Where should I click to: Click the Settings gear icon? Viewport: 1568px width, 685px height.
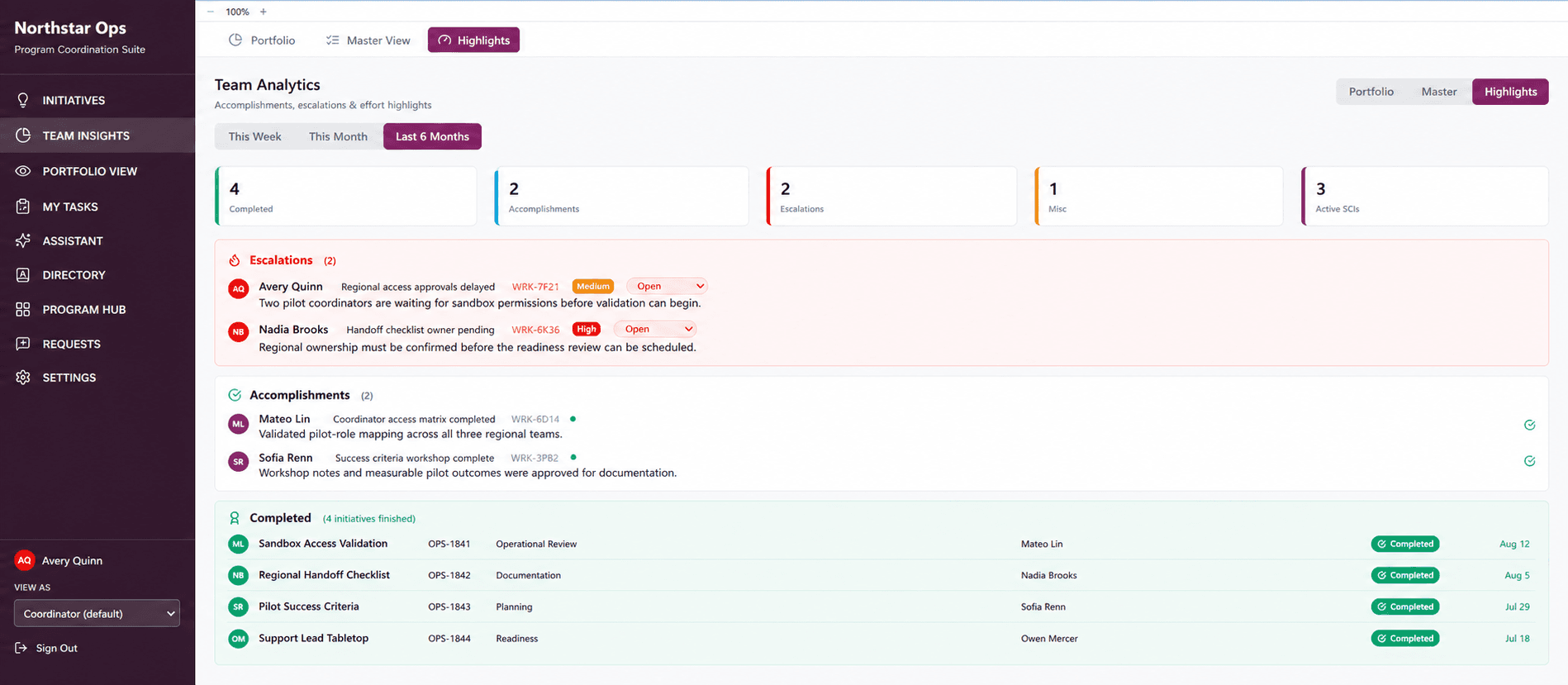pos(23,378)
